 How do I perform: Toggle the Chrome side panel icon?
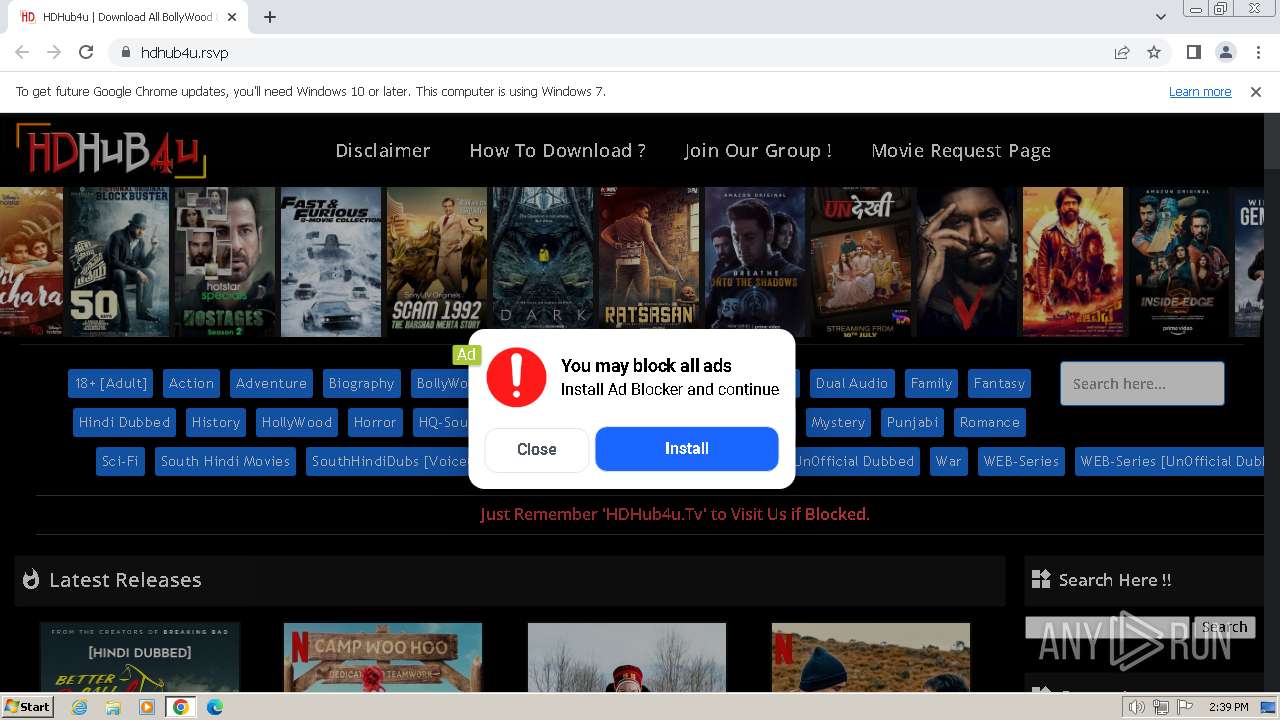point(1193,52)
